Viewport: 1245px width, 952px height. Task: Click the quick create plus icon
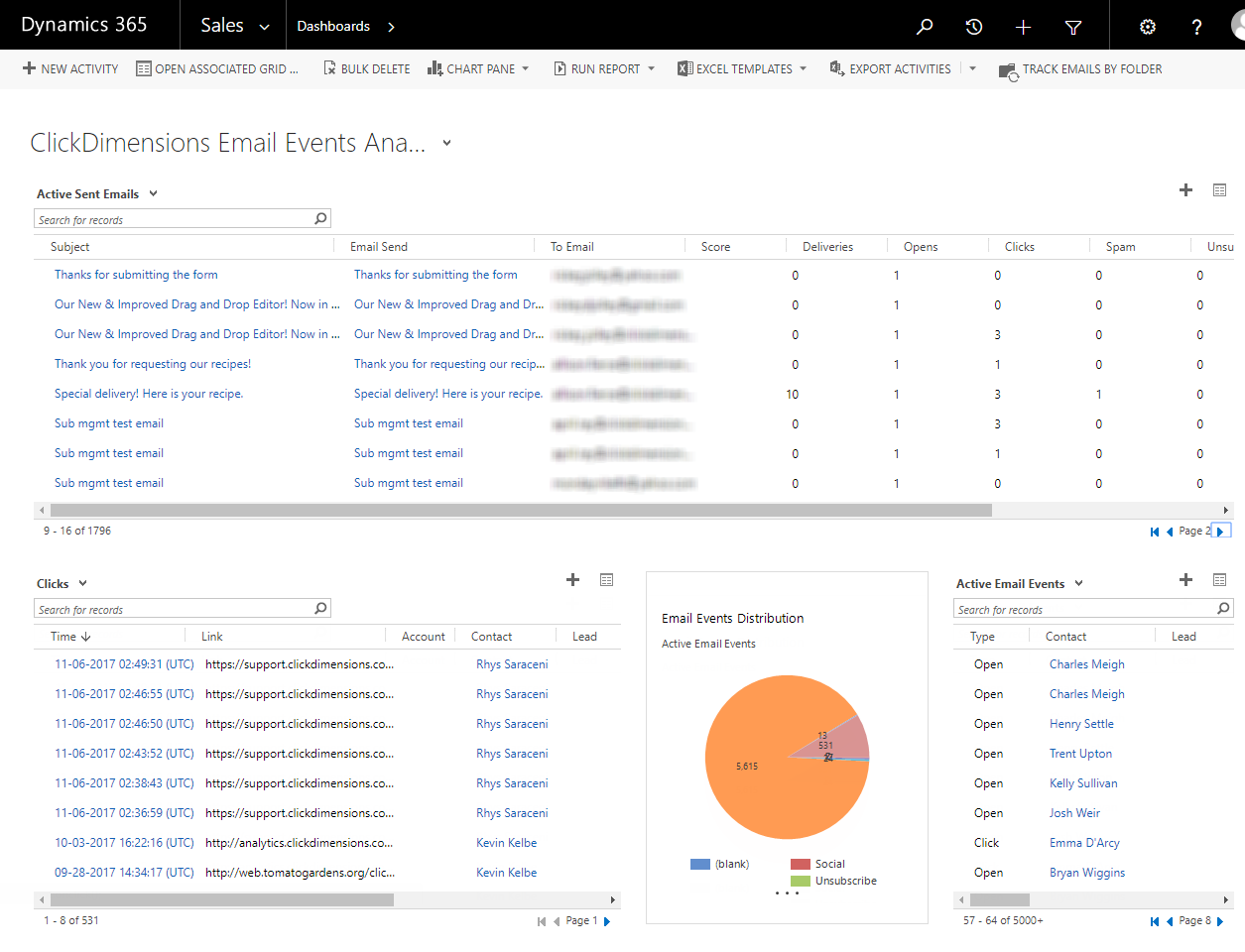[x=1024, y=27]
